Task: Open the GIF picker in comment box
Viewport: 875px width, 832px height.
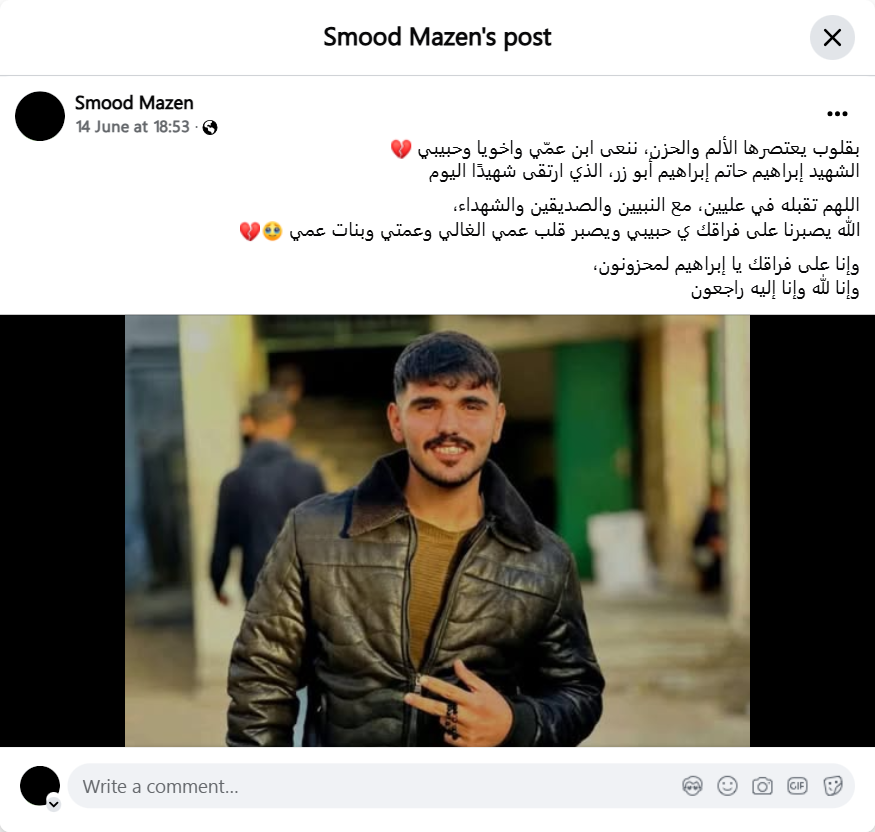Action: [x=797, y=786]
